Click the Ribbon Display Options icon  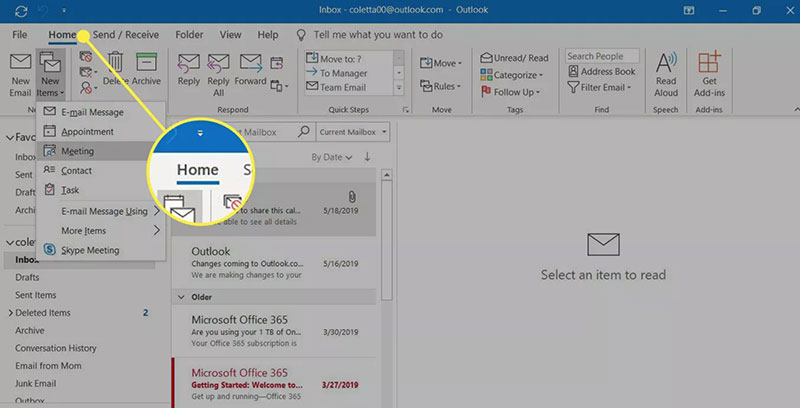click(x=689, y=10)
